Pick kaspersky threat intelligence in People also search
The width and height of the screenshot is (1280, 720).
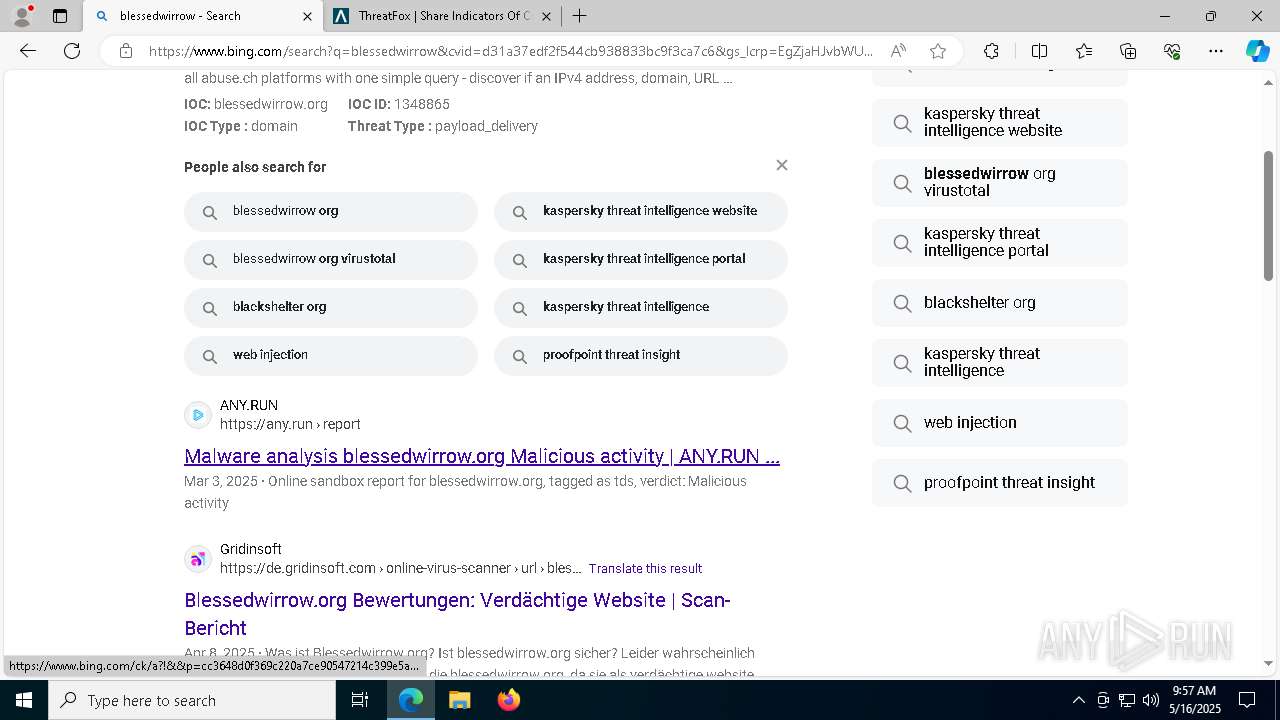tap(641, 308)
